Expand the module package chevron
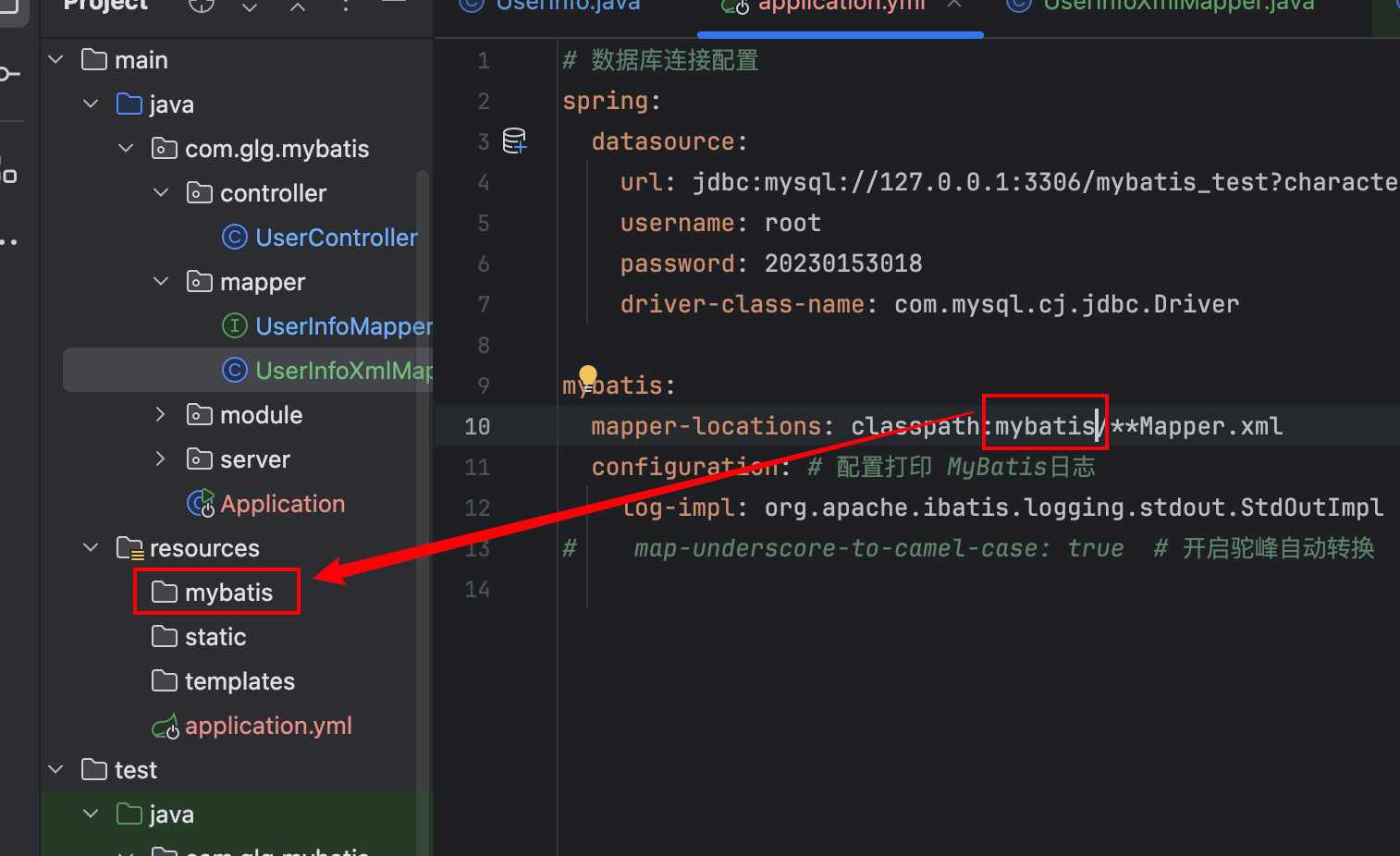Image resolution: width=1400 pixels, height=856 pixels. click(x=161, y=415)
